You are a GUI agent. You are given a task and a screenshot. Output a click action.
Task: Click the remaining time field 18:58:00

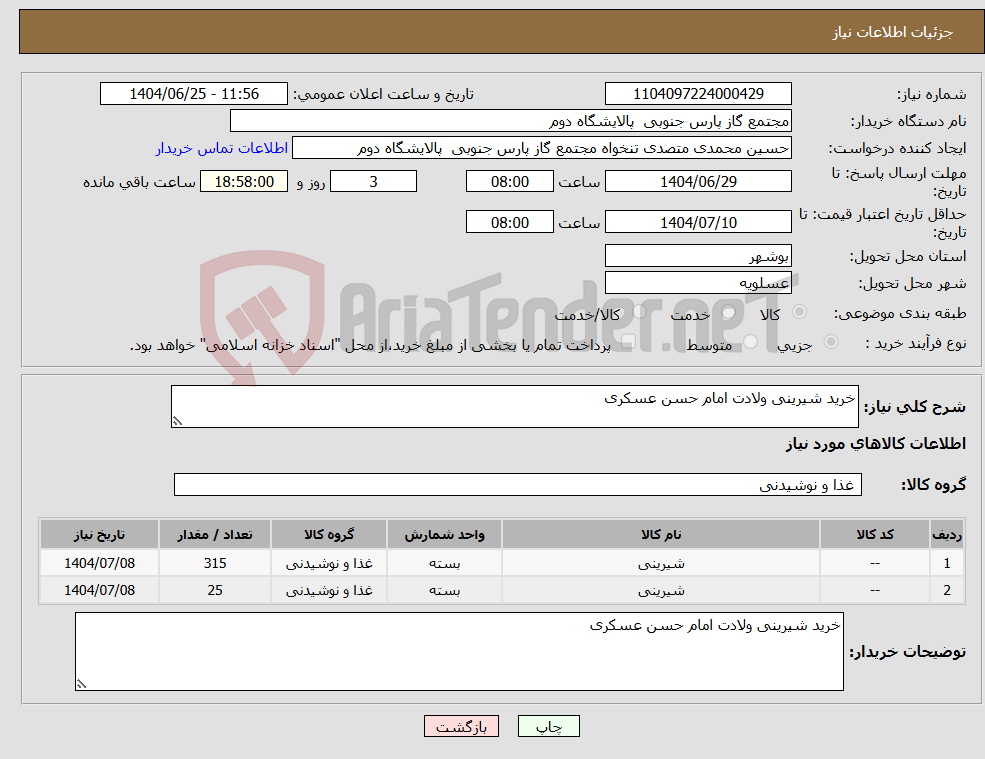(x=244, y=182)
